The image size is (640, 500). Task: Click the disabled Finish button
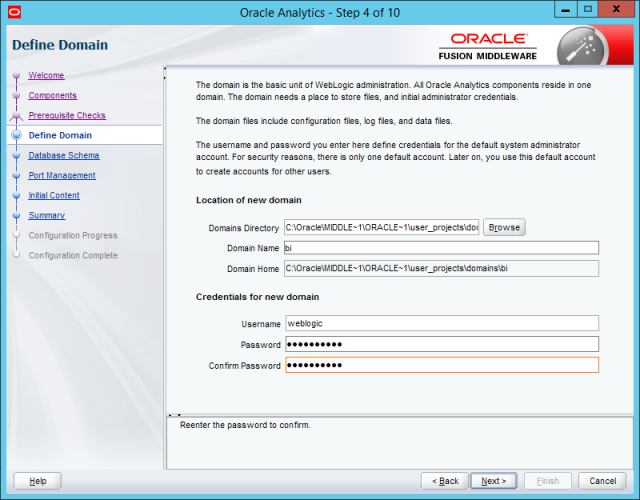coord(548,481)
